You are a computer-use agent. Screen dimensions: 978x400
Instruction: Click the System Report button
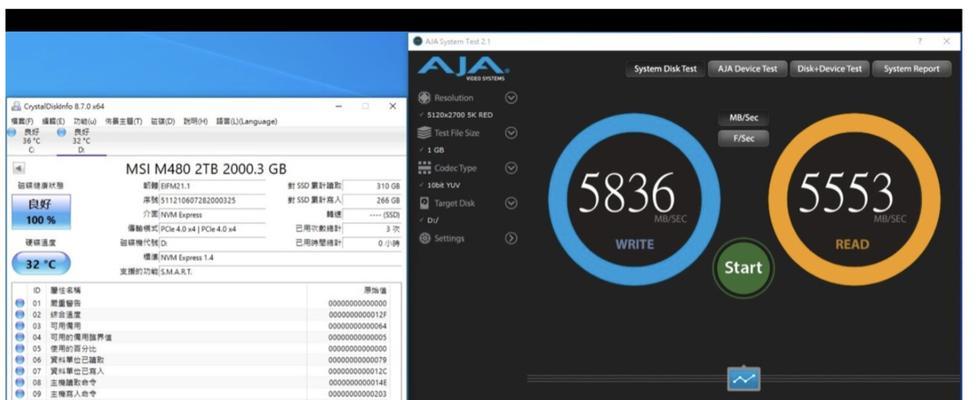(x=911, y=69)
